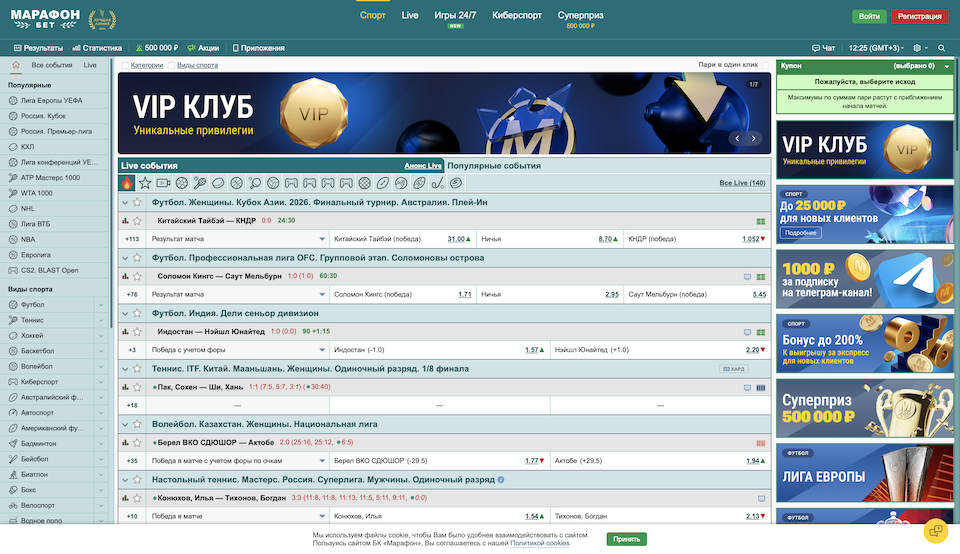Open Чат from the top bar

pos(823,48)
